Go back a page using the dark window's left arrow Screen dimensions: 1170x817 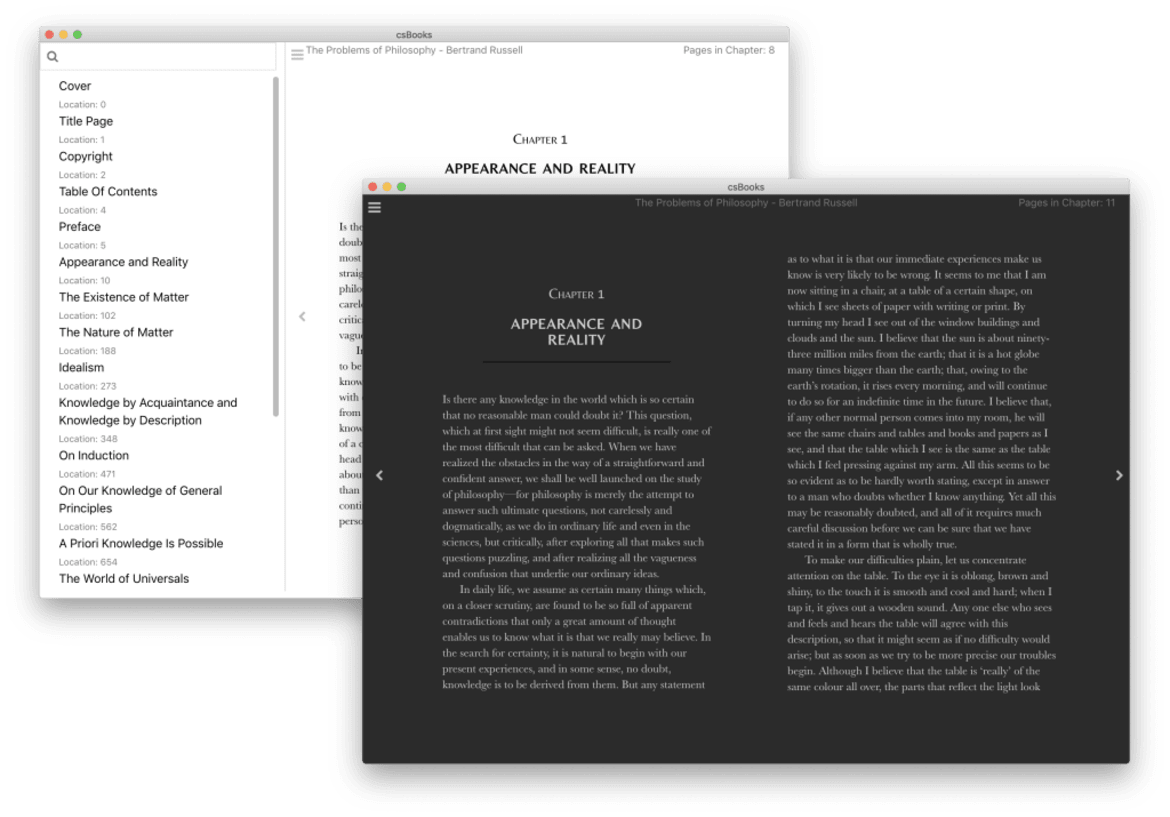pos(380,476)
